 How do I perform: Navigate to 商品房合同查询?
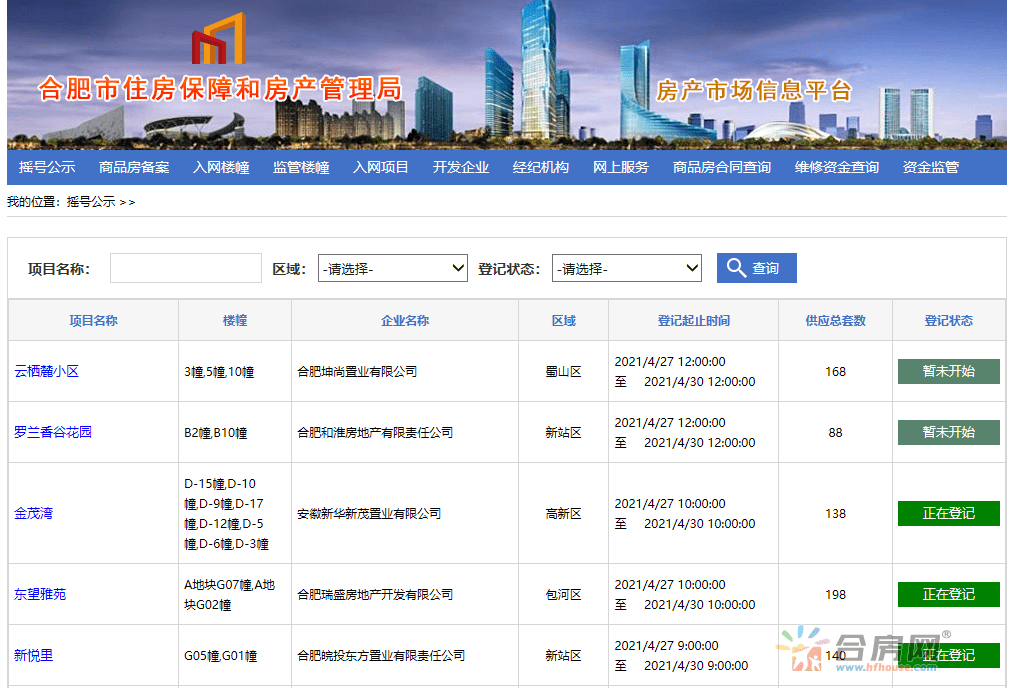(722, 167)
